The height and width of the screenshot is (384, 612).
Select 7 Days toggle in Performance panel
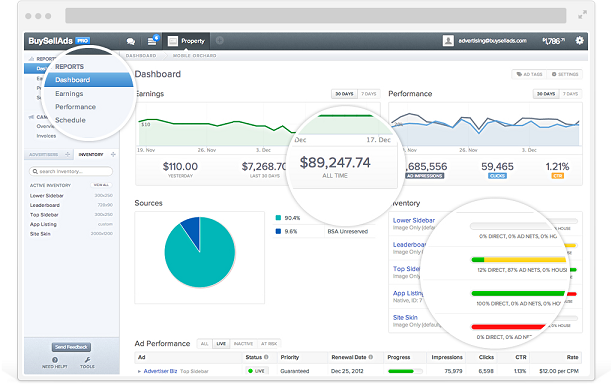point(570,94)
